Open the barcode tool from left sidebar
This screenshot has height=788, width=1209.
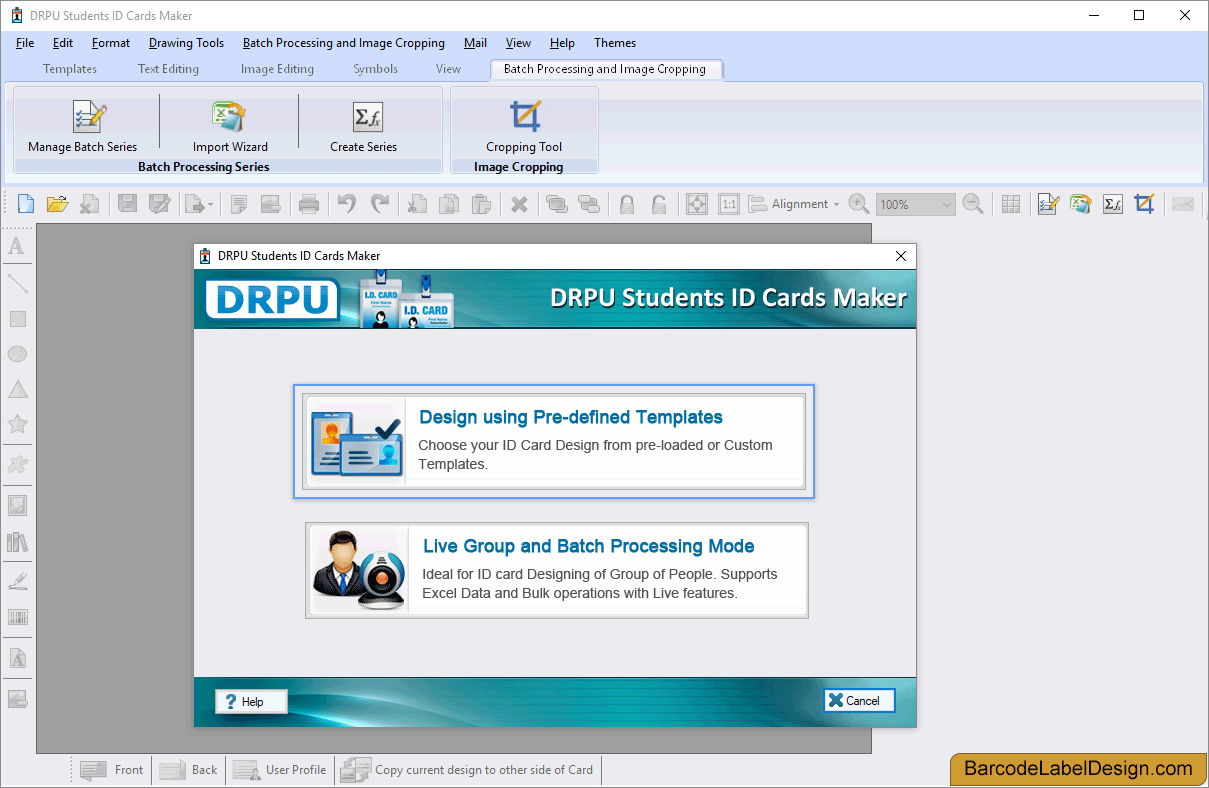tap(17, 617)
